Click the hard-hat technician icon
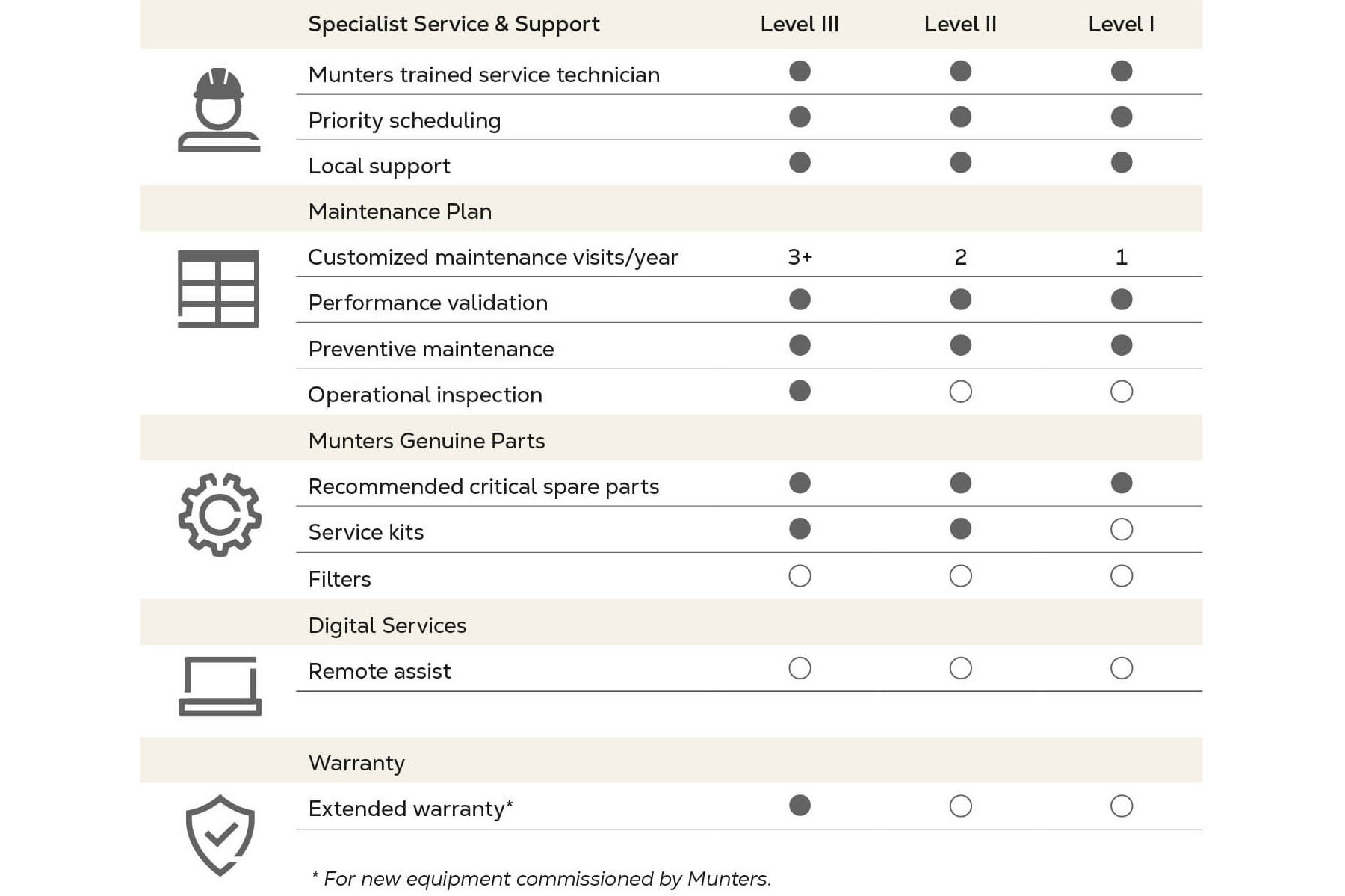The width and height of the screenshot is (1345, 896). coord(219,110)
